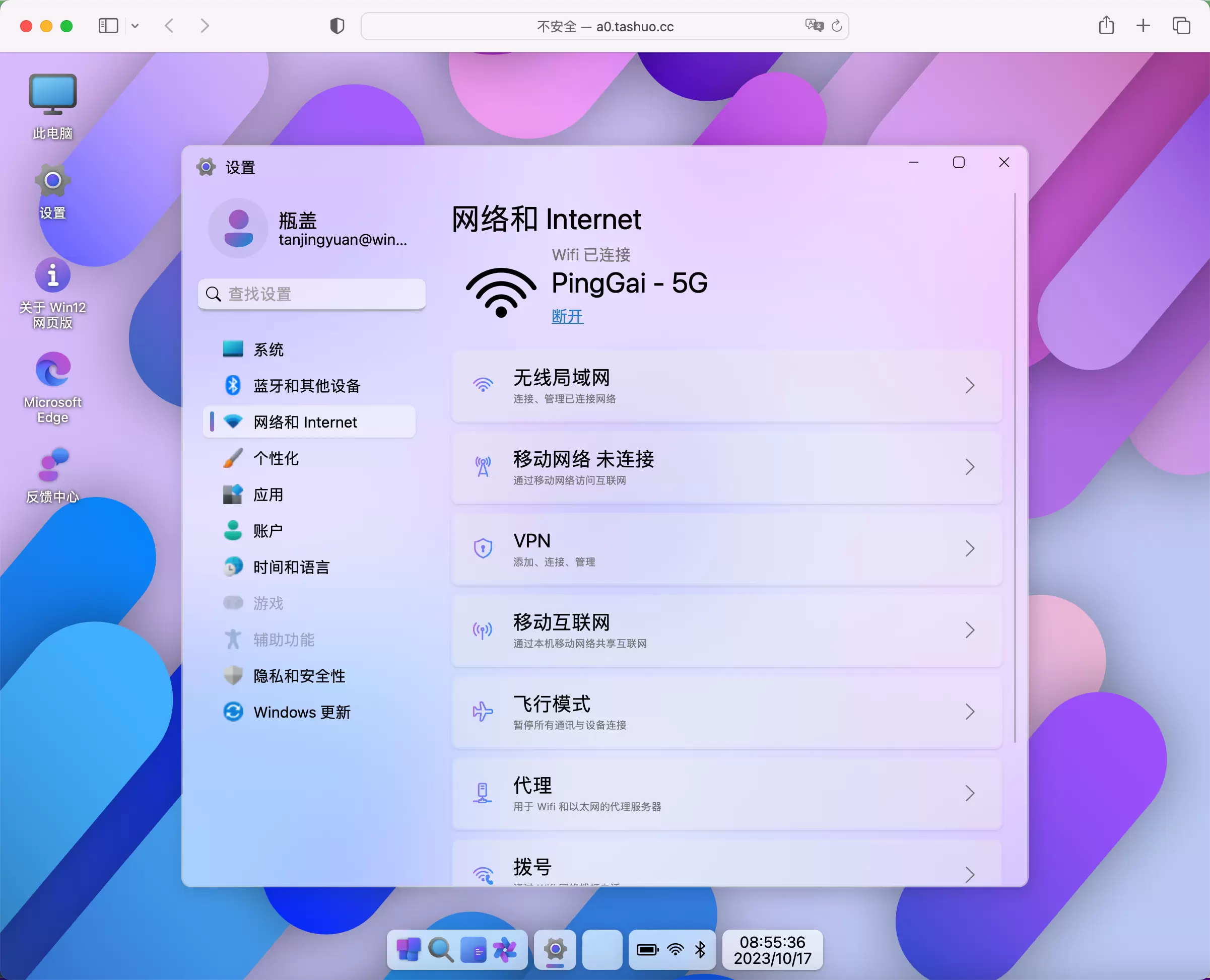
Task: Maximize the 设置 window
Action: coord(959,163)
